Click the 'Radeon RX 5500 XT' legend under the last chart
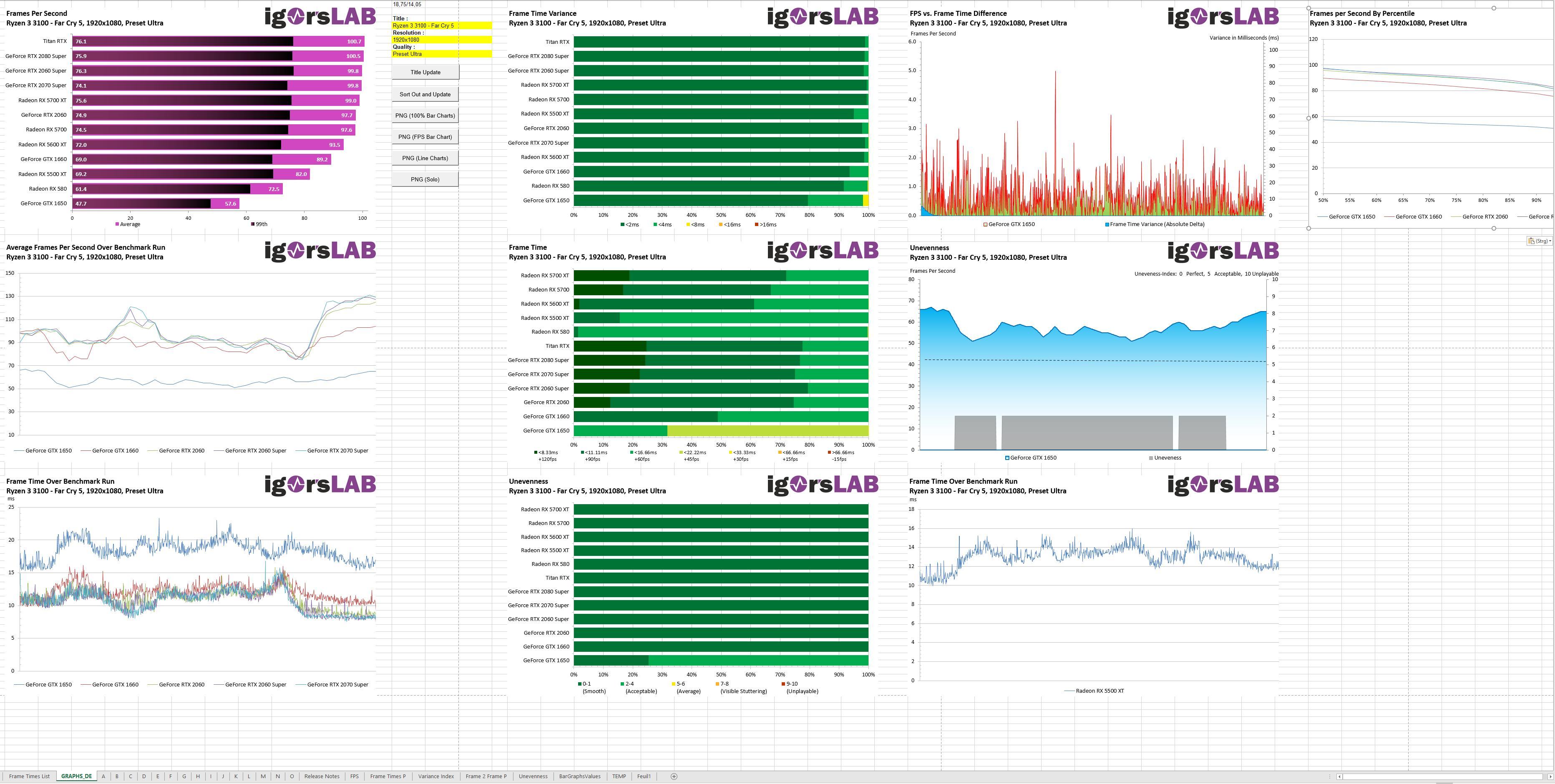The image size is (1555, 784). (1094, 691)
